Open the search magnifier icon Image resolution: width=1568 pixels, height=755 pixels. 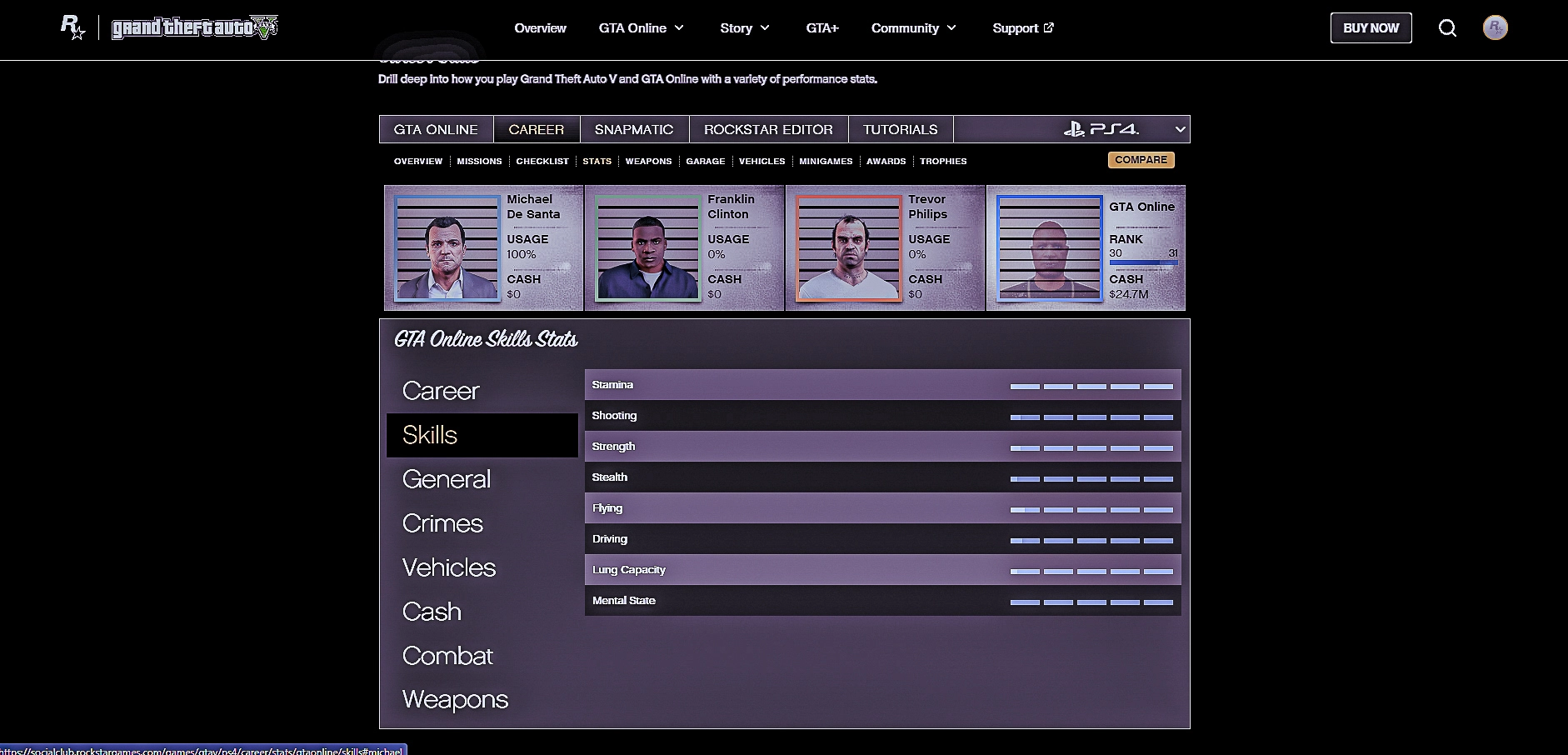coord(1447,28)
